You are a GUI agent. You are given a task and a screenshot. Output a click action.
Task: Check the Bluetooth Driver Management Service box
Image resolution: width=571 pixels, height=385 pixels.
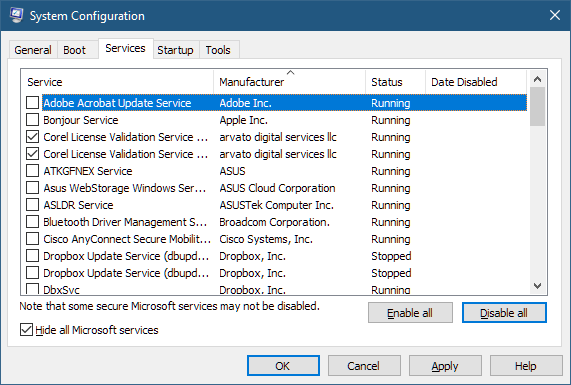click(32, 222)
